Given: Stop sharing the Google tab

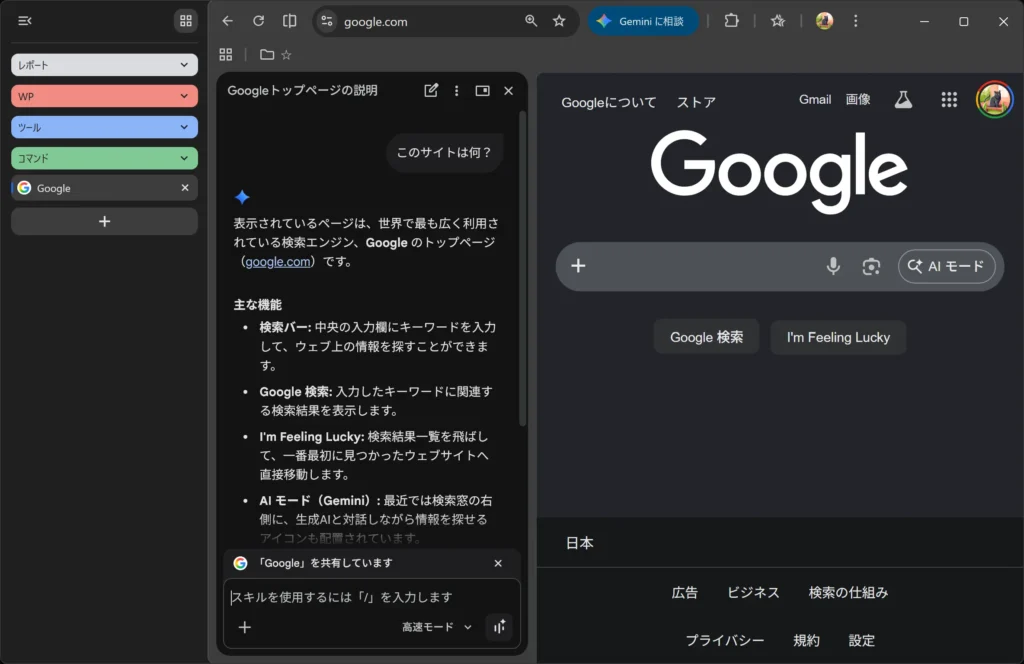Looking at the screenshot, I should (498, 563).
